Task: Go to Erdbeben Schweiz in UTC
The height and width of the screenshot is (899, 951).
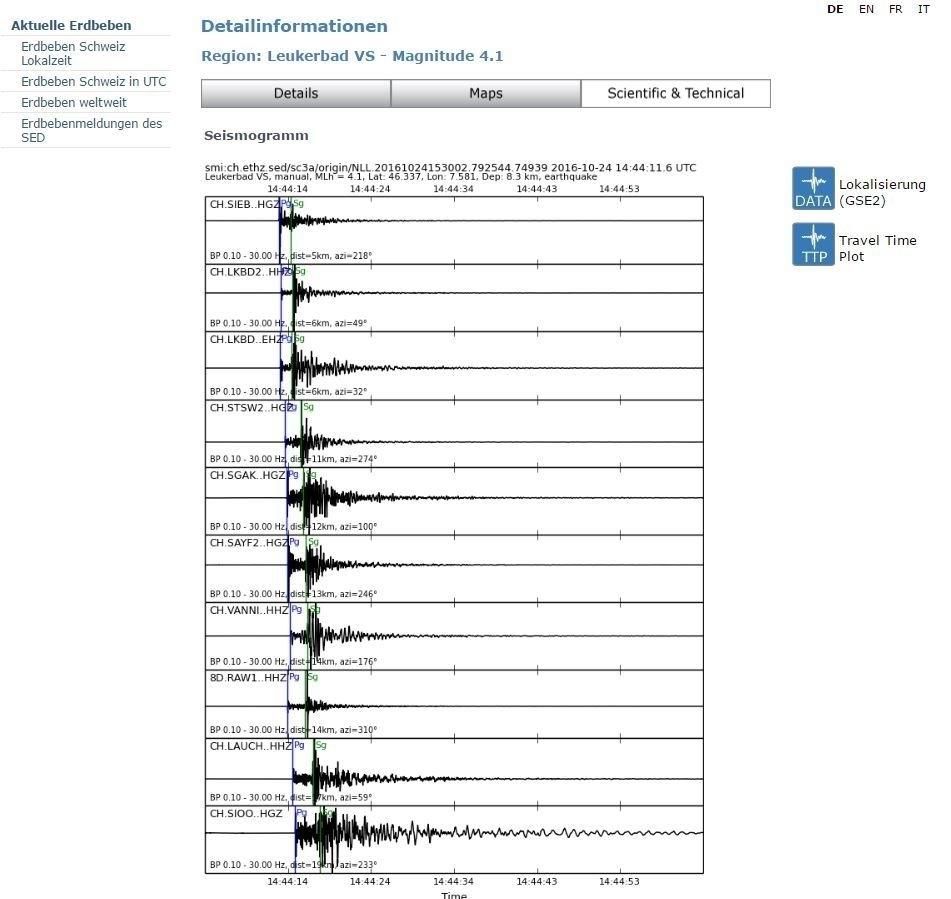Action: 94,82
